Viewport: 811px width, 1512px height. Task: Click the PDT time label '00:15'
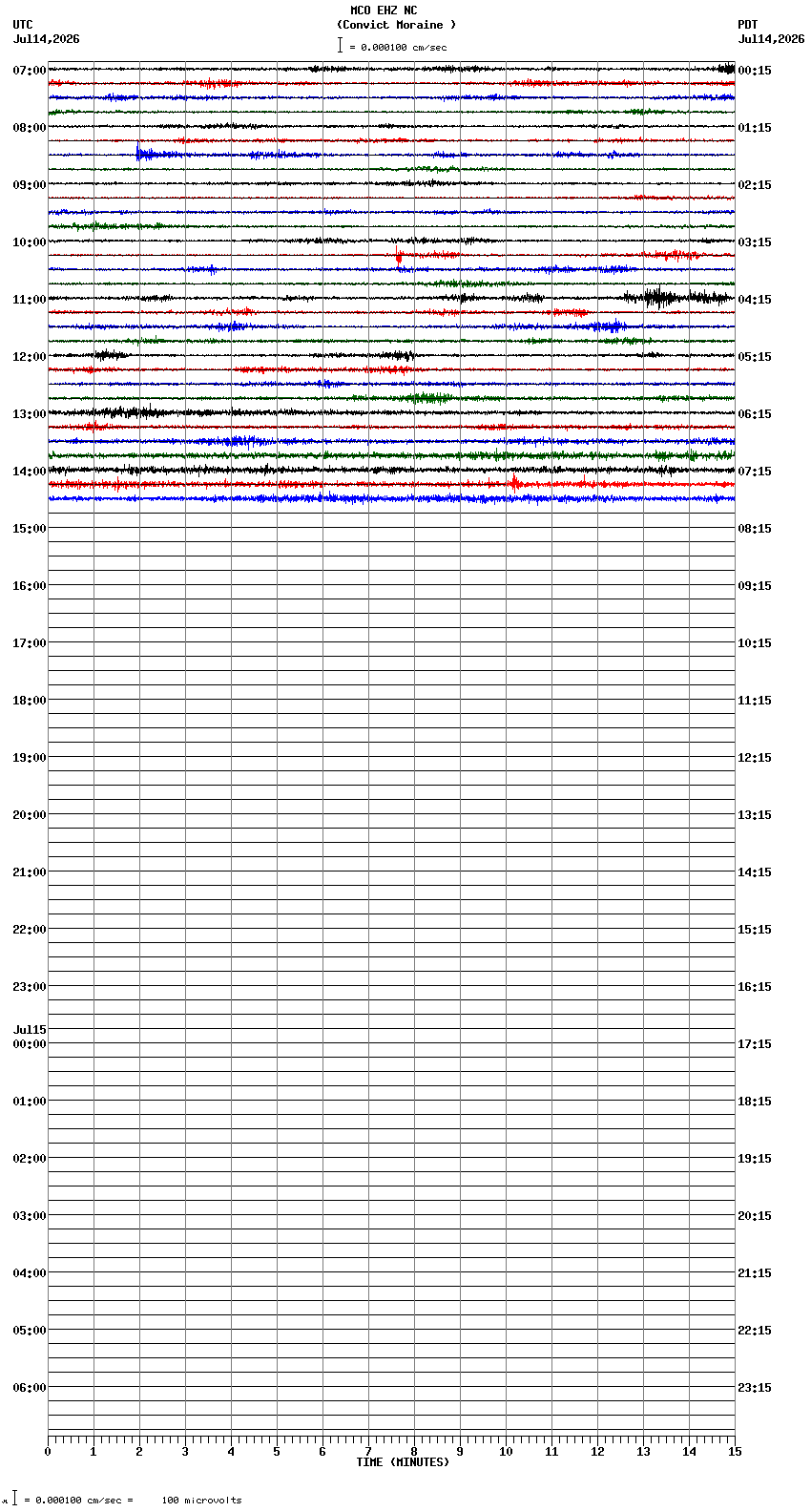(755, 71)
